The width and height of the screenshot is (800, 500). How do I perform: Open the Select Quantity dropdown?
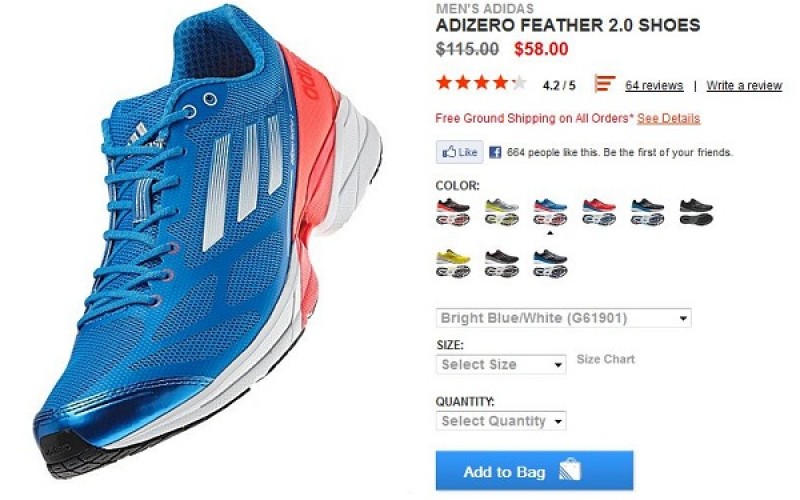point(501,421)
